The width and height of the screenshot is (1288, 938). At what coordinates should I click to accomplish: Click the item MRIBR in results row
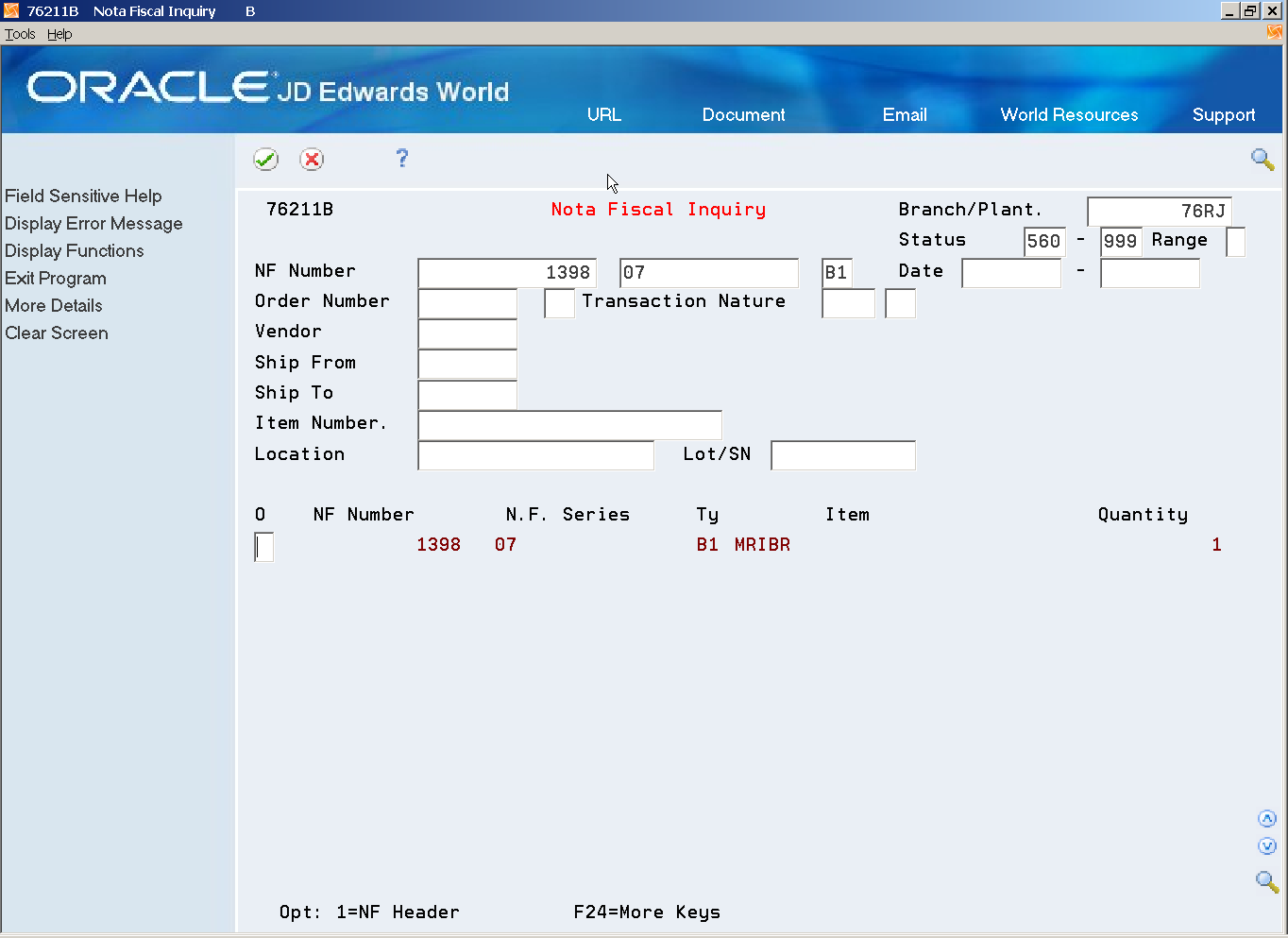[763, 545]
